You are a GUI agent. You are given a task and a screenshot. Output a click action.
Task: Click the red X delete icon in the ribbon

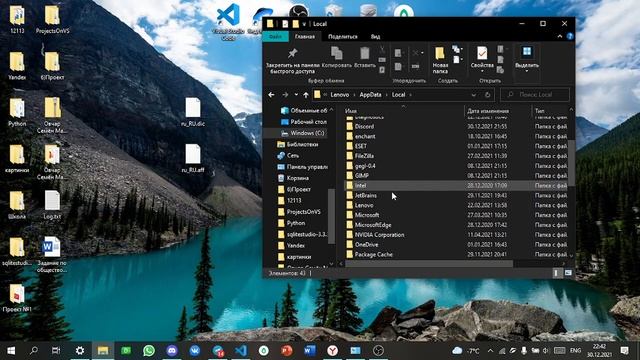[416, 53]
